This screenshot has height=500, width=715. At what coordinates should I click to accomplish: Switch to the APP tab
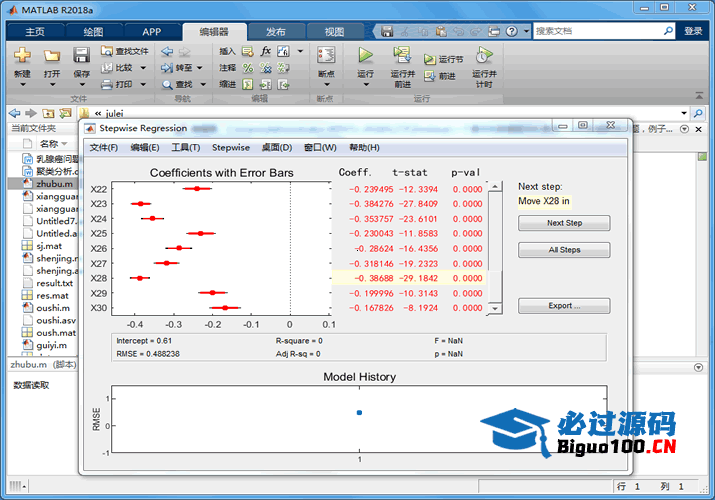click(x=151, y=31)
